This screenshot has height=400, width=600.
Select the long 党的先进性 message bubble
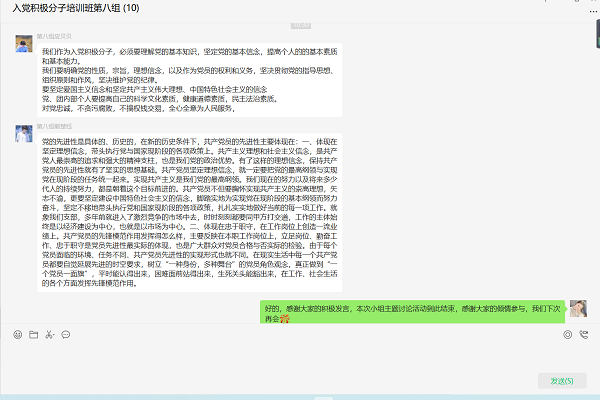coord(189,212)
